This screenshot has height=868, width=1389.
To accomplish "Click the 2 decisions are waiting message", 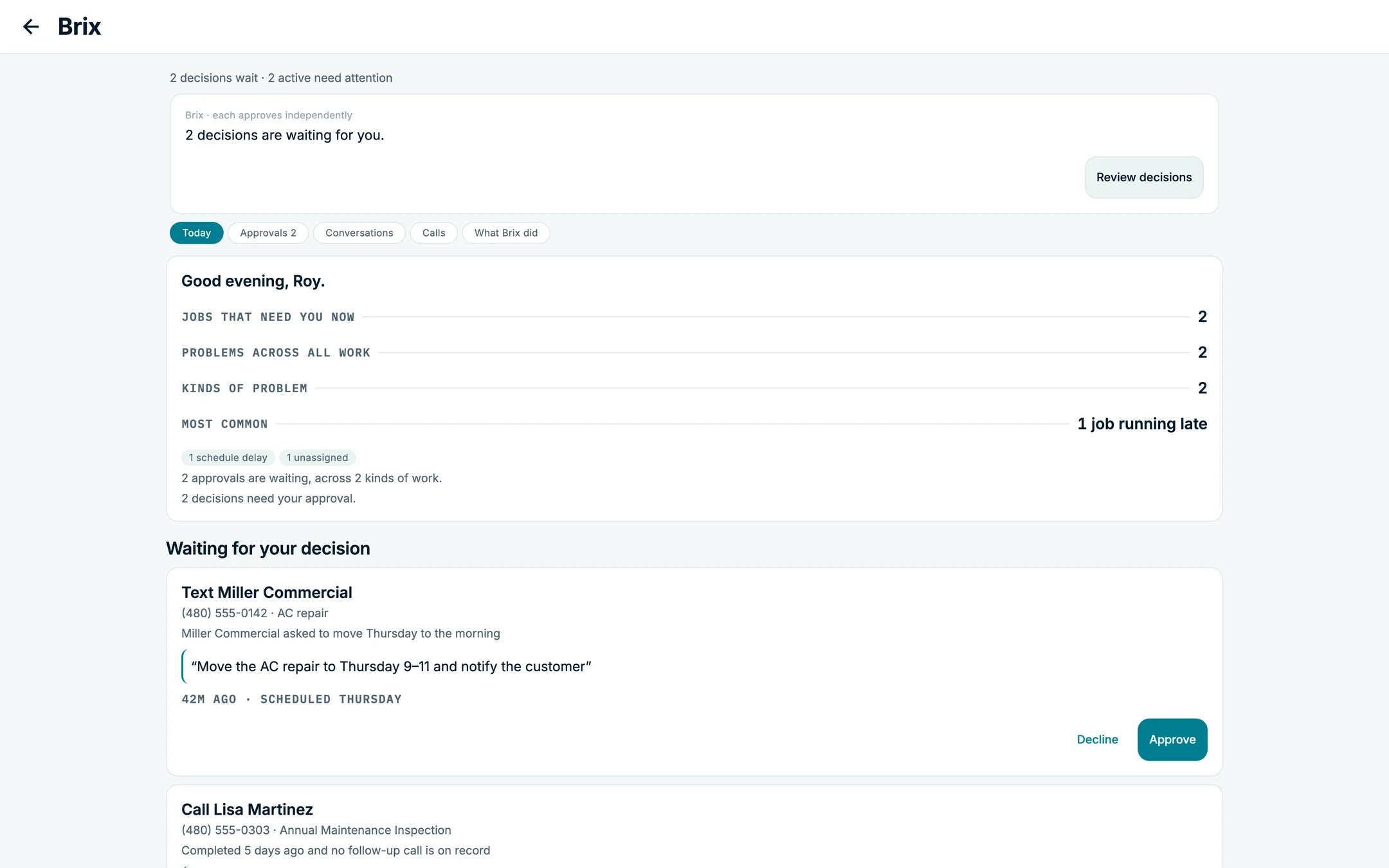I will [x=284, y=135].
